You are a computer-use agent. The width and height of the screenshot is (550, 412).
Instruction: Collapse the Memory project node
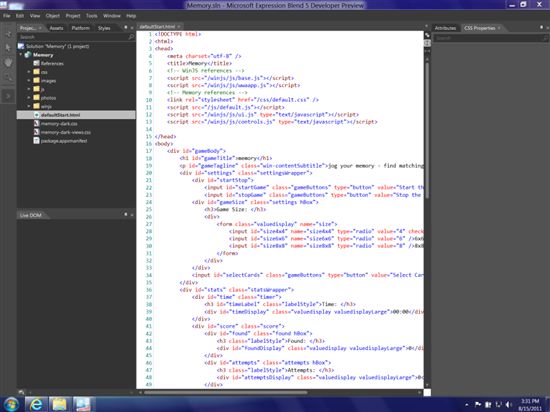click(21, 55)
